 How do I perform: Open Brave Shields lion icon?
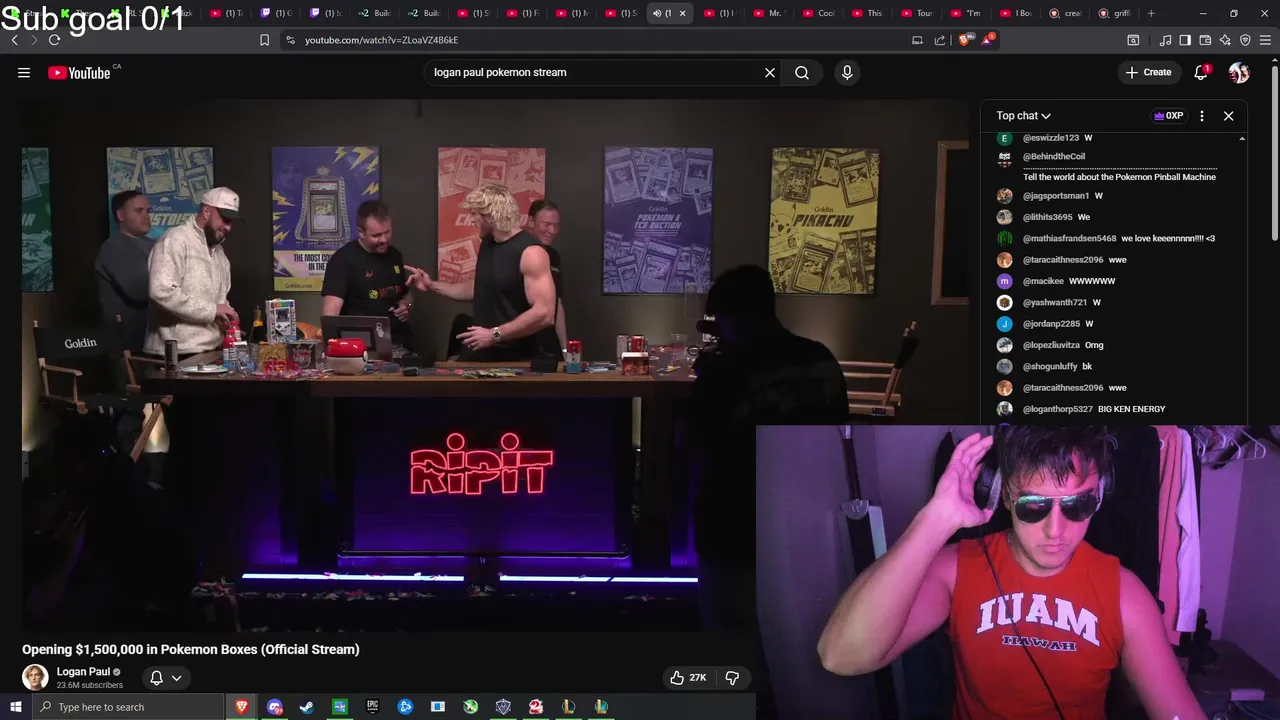[964, 40]
